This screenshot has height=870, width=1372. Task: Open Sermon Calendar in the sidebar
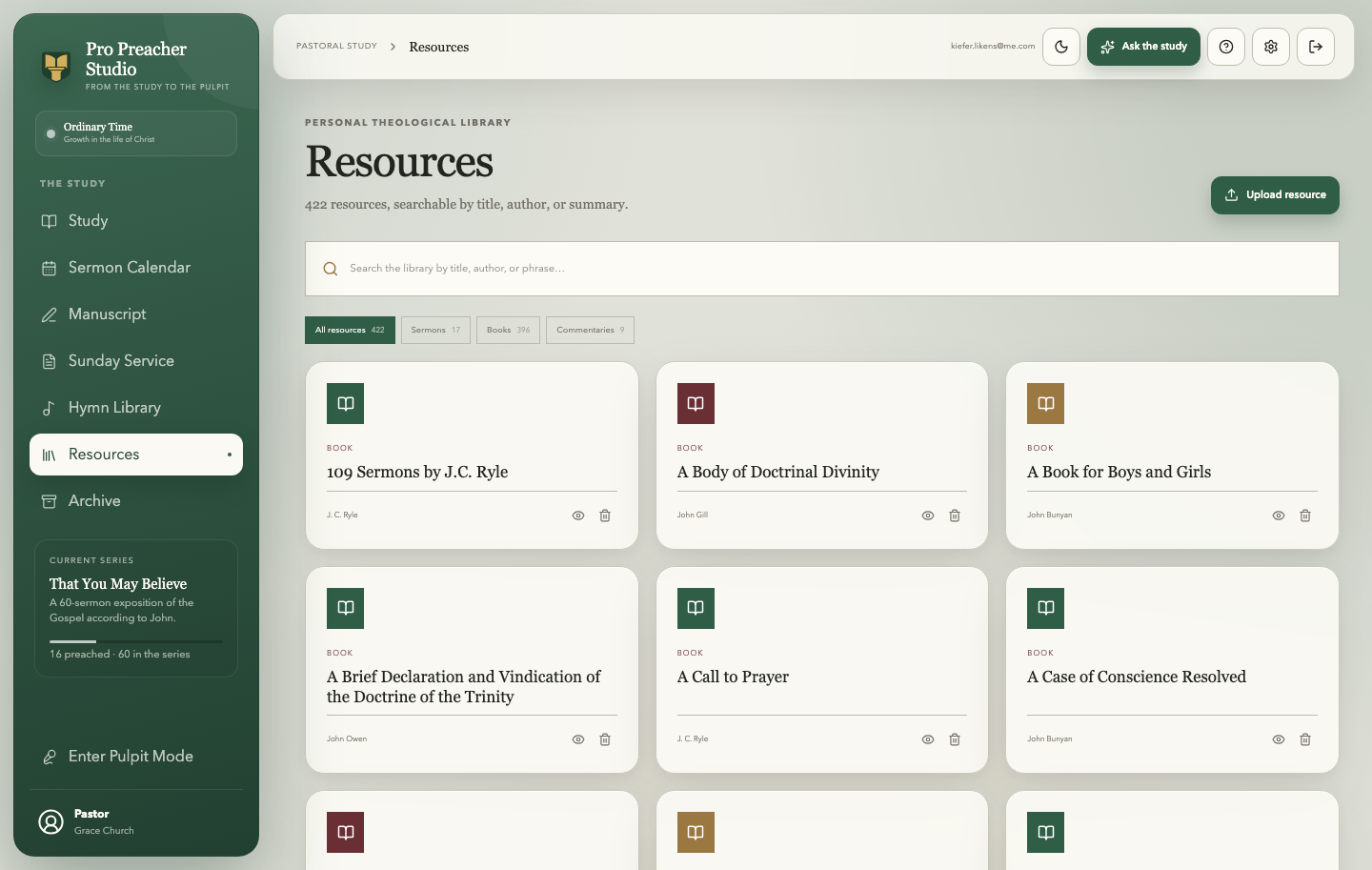136,268
